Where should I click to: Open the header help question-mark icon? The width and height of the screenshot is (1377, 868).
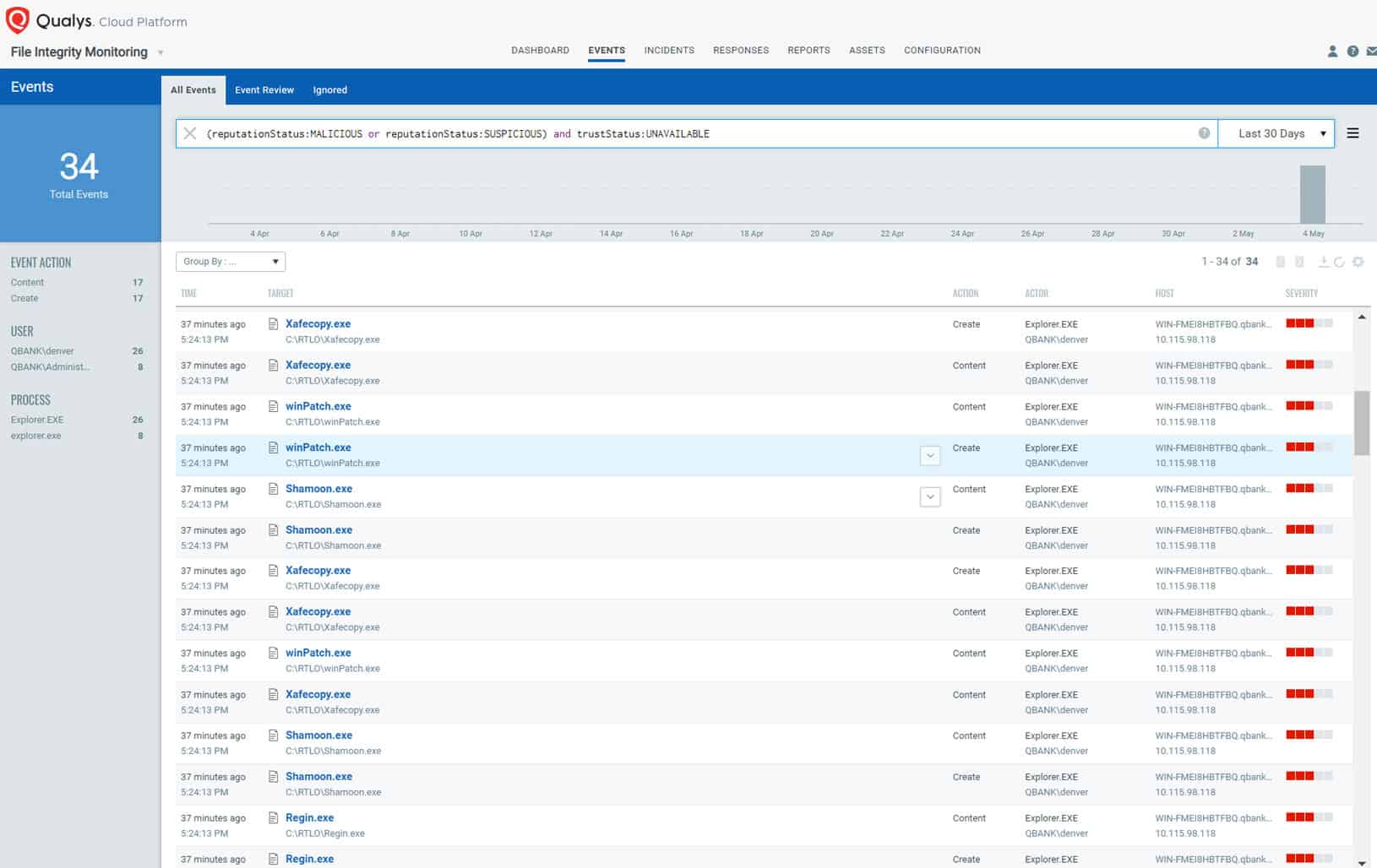pyautogui.click(x=1353, y=52)
